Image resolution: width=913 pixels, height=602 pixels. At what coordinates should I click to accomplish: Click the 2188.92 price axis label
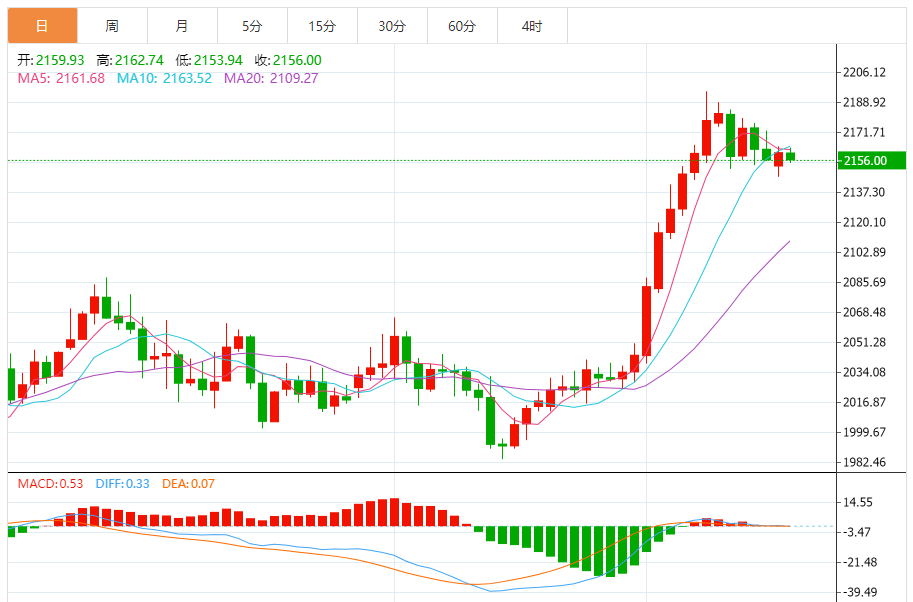[x=864, y=102]
